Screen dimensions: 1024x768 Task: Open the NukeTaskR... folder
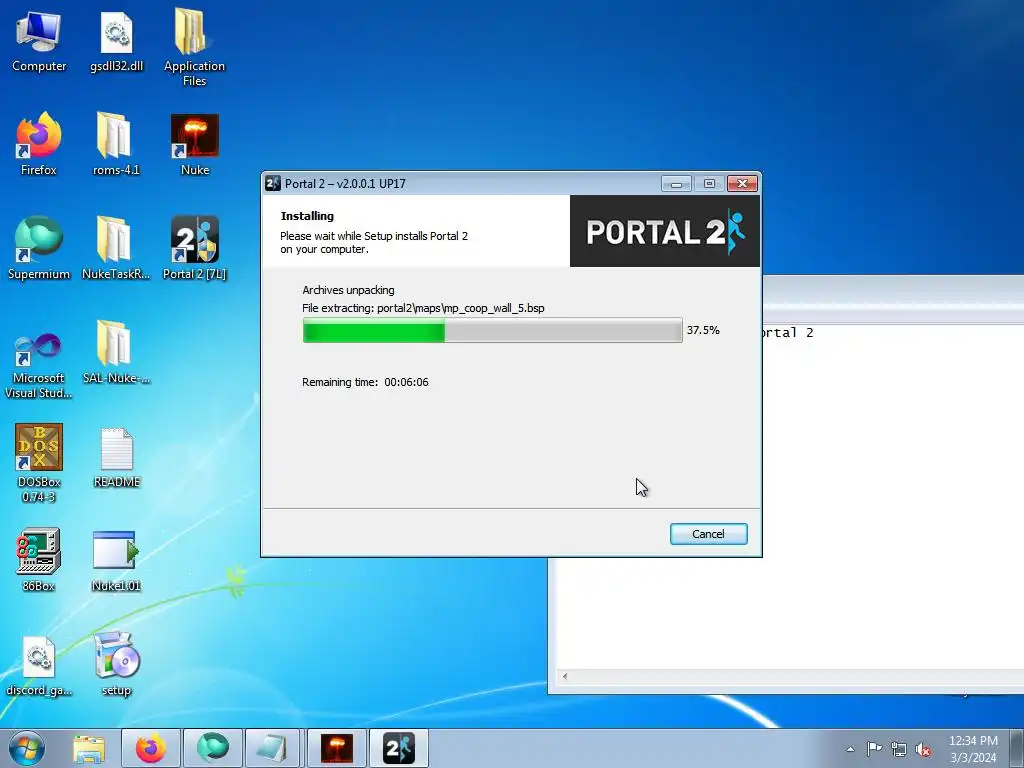(116, 248)
